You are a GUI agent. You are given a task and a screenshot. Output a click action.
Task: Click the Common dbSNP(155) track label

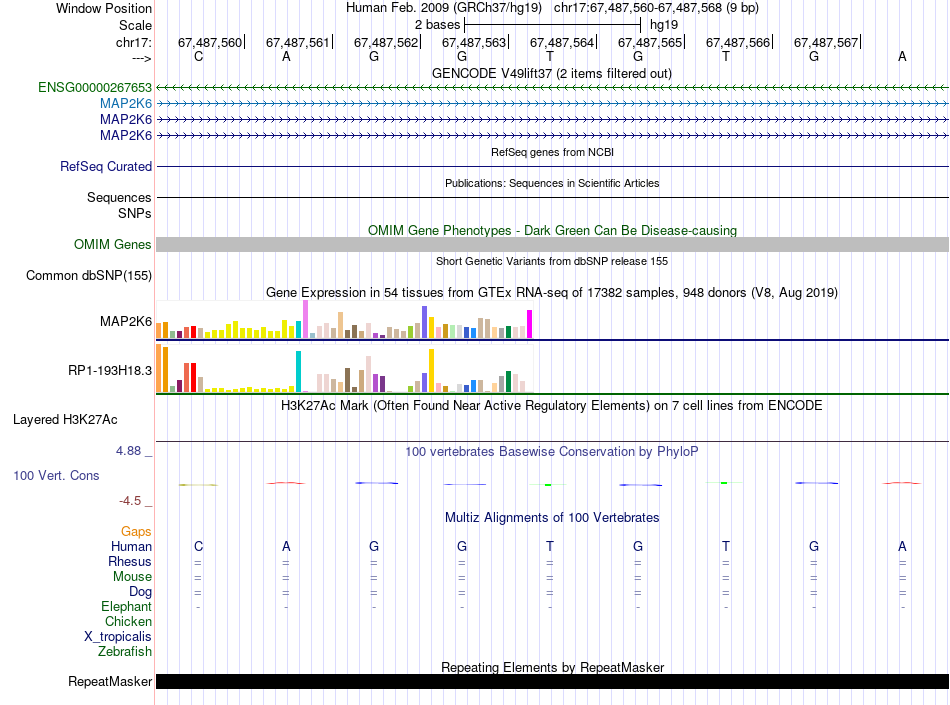click(x=89, y=276)
